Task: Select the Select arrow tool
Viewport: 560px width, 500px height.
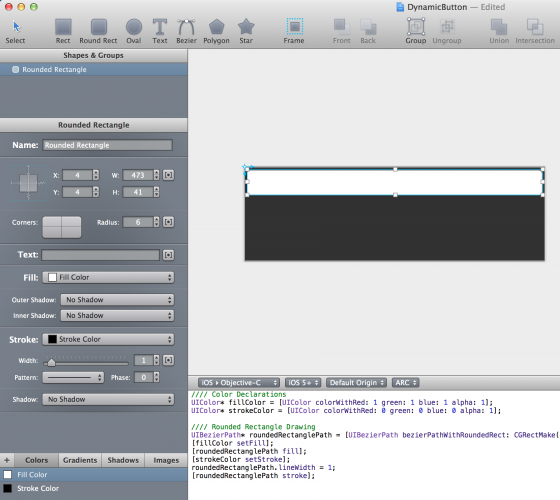Action: 15,31
